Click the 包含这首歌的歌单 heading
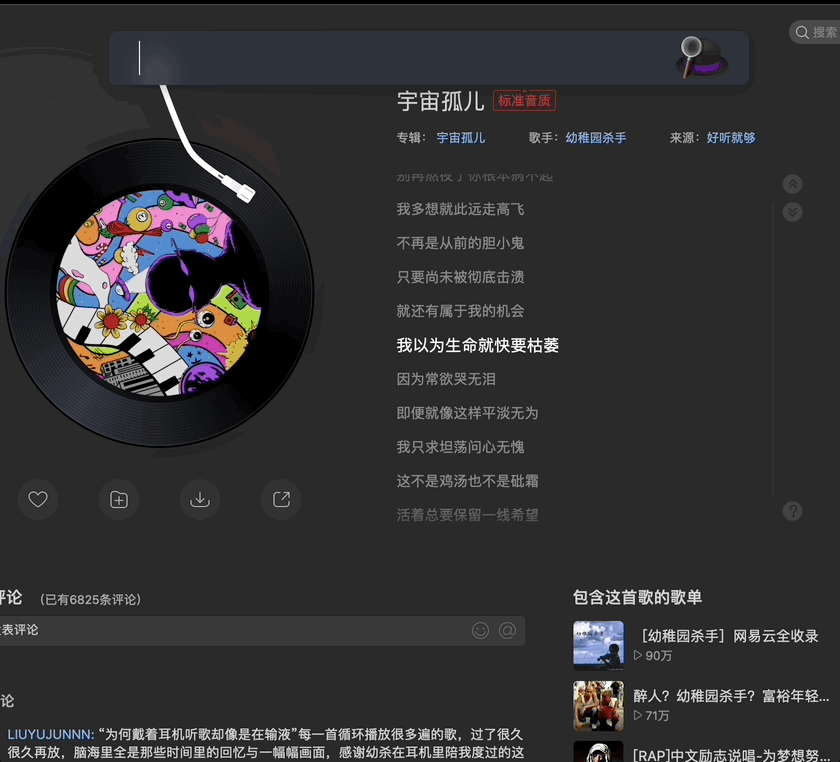Screen dimensions: 840x762 638,597
